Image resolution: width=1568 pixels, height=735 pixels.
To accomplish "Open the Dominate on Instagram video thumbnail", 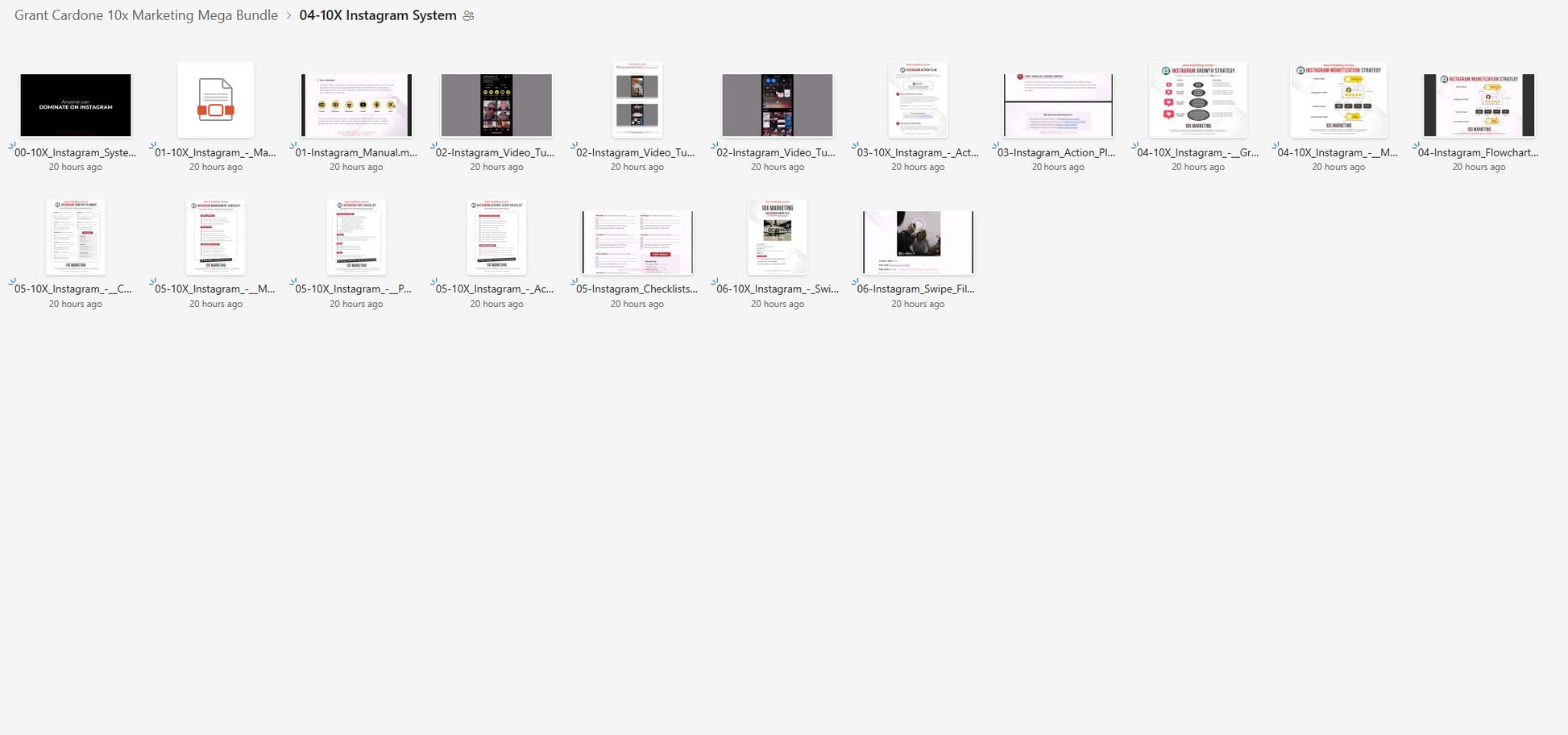I will (x=76, y=105).
